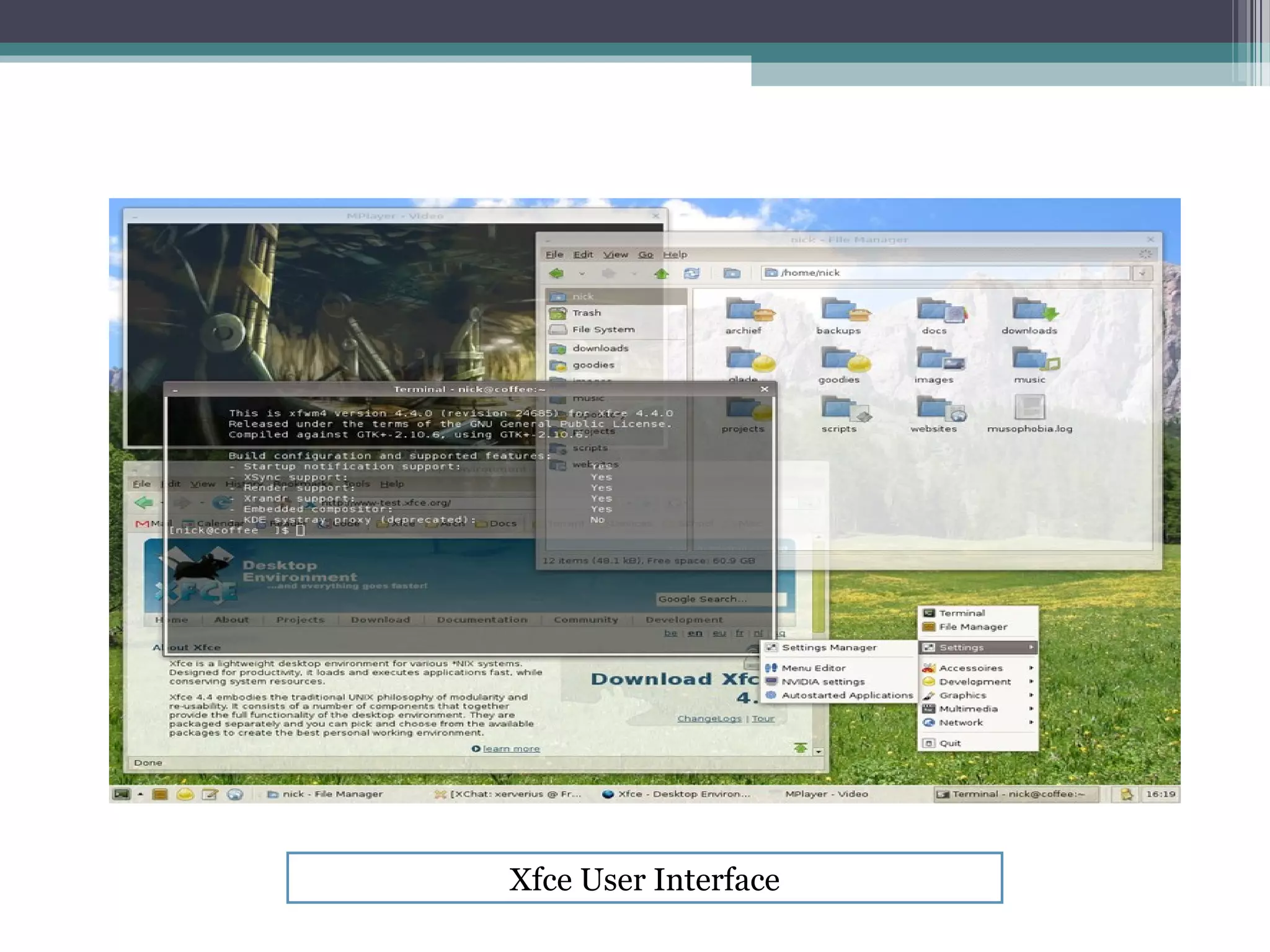The height and width of the screenshot is (952, 1270).
Task: Click the up-folder green arrow in File Manager
Action: 662,273
